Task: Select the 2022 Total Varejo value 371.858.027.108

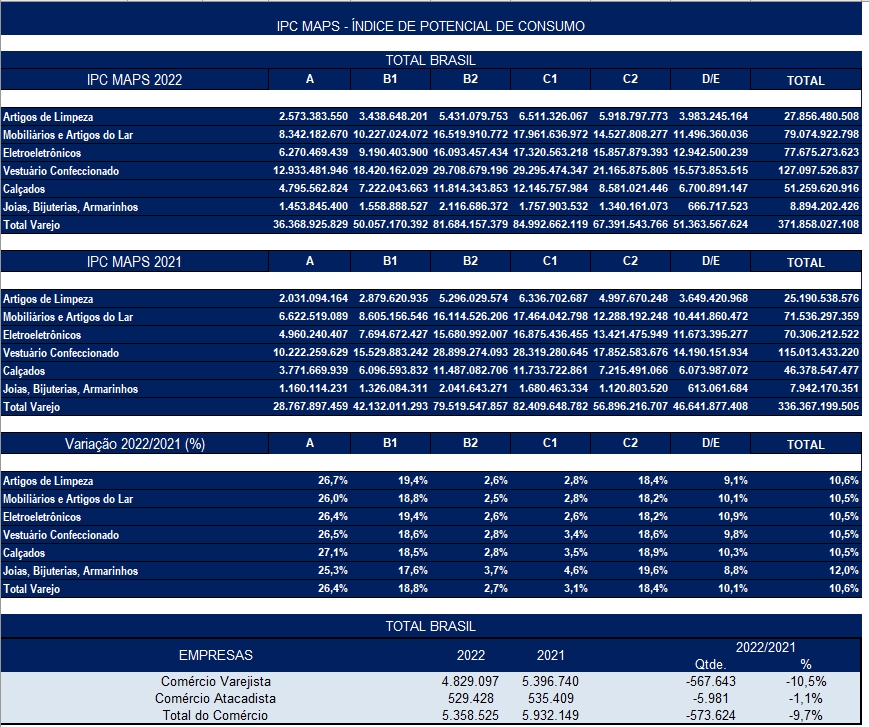Action: 808,225
